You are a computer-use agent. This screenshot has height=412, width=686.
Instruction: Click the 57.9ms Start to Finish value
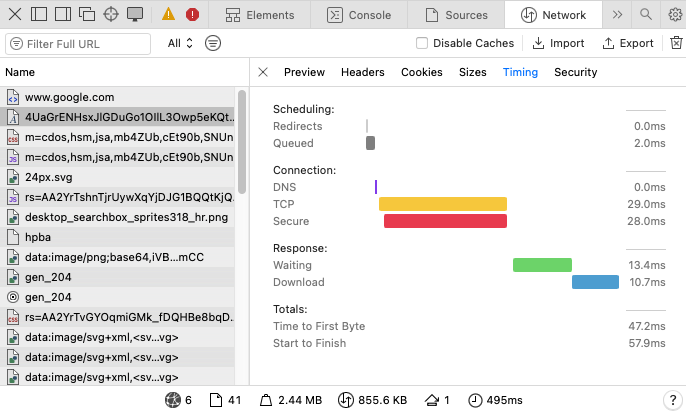coord(647,343)
